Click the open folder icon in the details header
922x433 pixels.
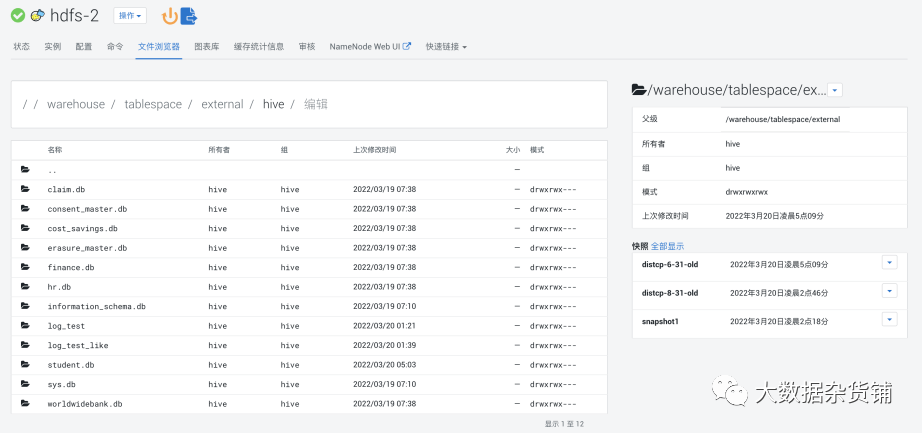click(639, 89)
